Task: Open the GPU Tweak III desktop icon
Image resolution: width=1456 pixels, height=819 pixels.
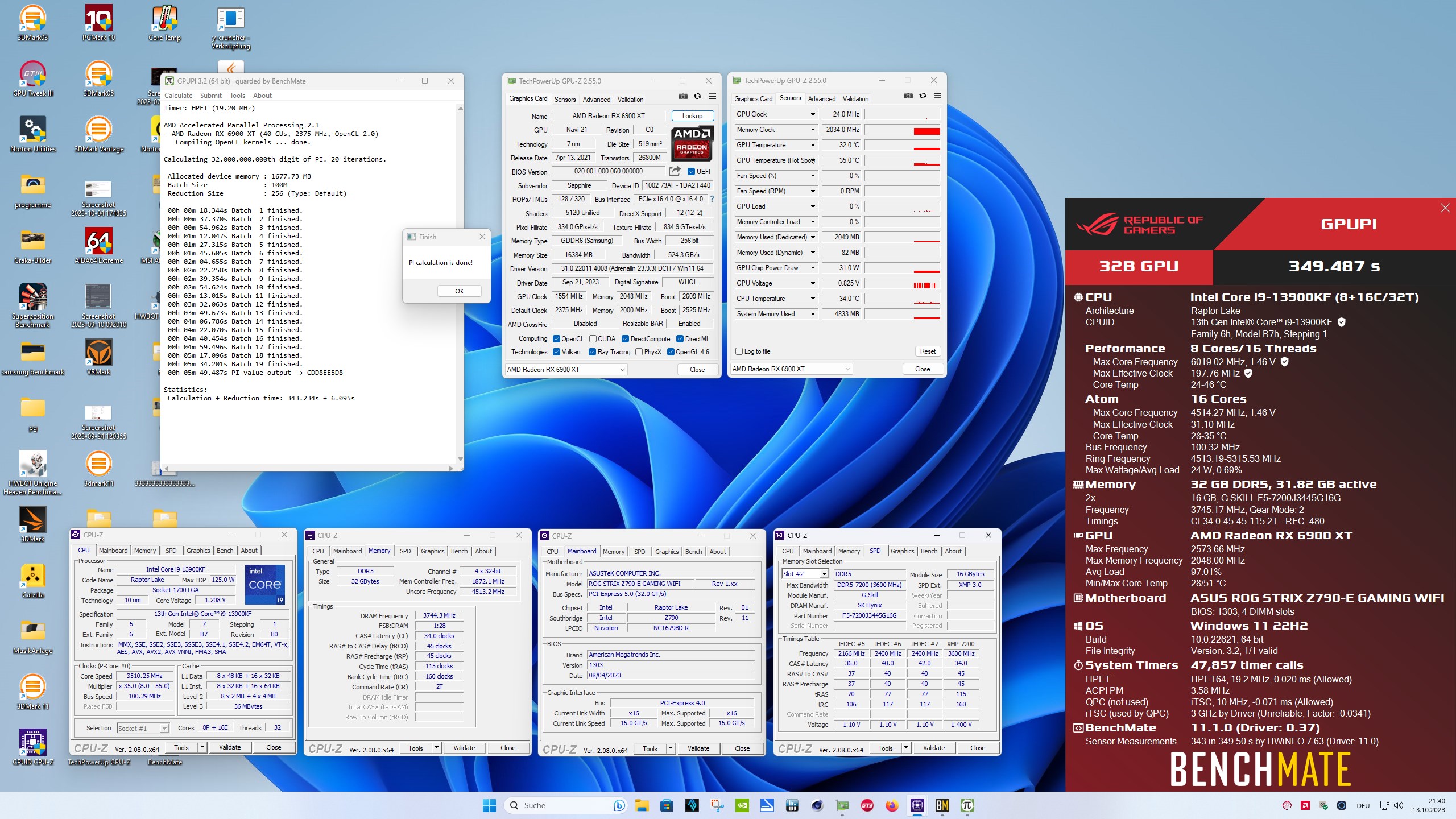Action: pos(32,78)
